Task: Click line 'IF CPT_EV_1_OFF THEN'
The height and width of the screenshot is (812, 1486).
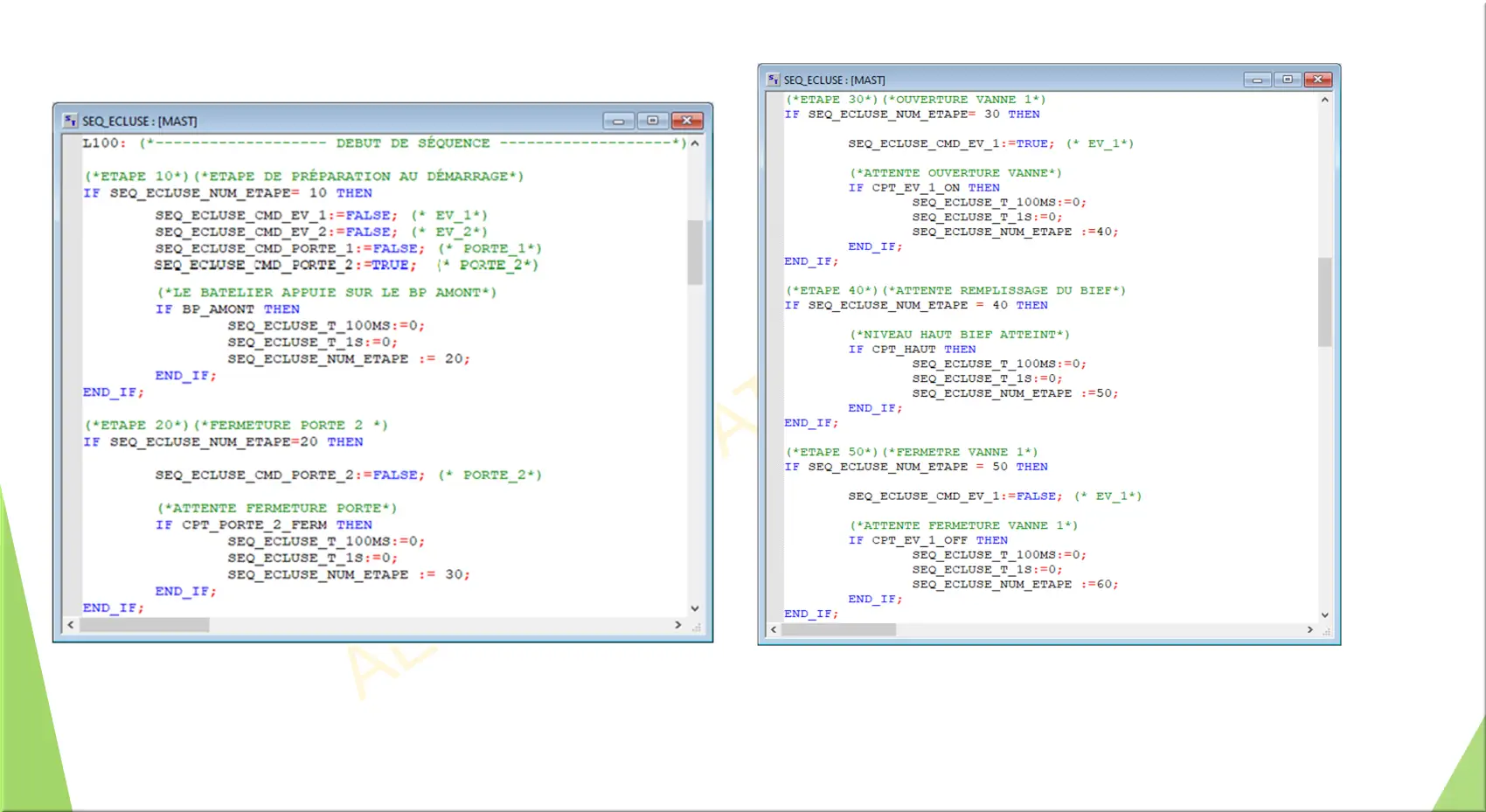Action: [928, 541]
